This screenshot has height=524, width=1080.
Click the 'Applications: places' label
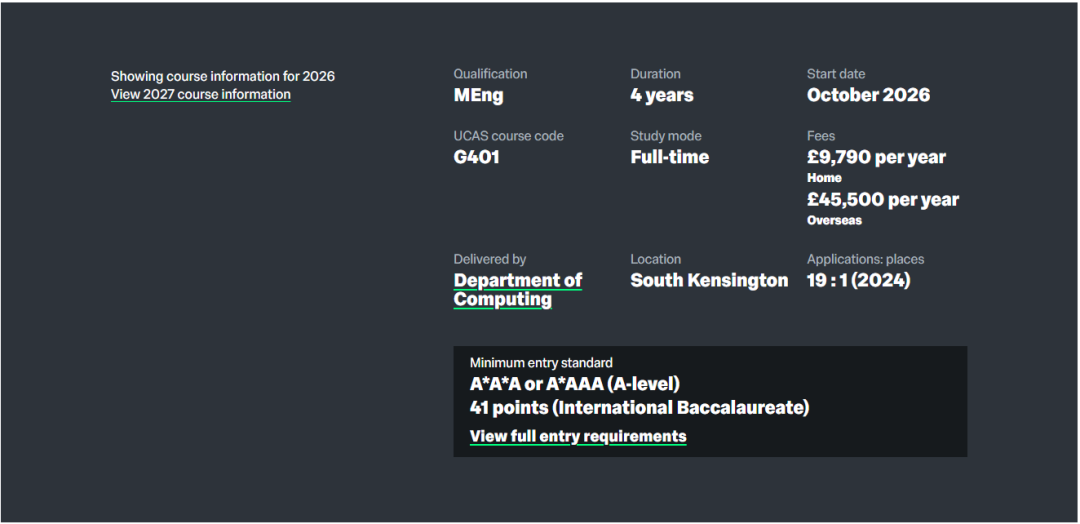(865, 259)
